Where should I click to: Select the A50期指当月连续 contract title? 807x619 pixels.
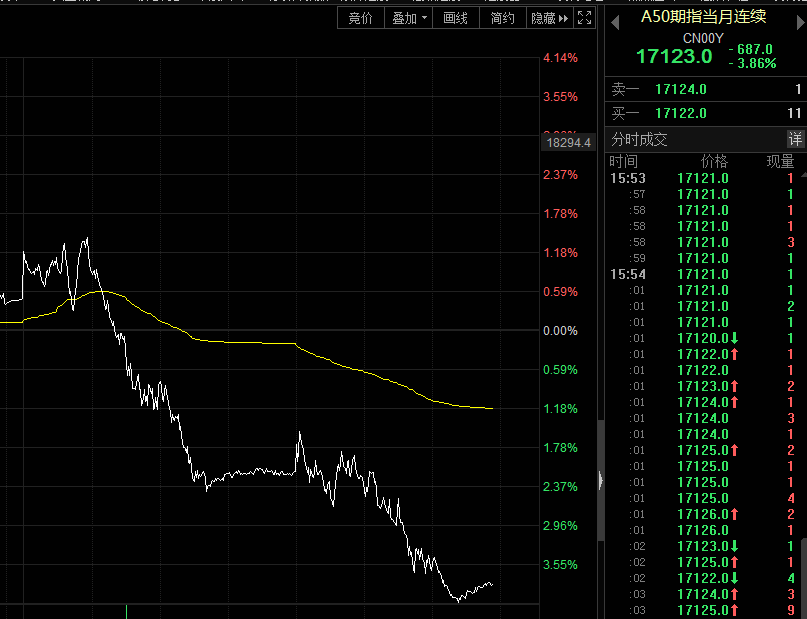point(704,16)
